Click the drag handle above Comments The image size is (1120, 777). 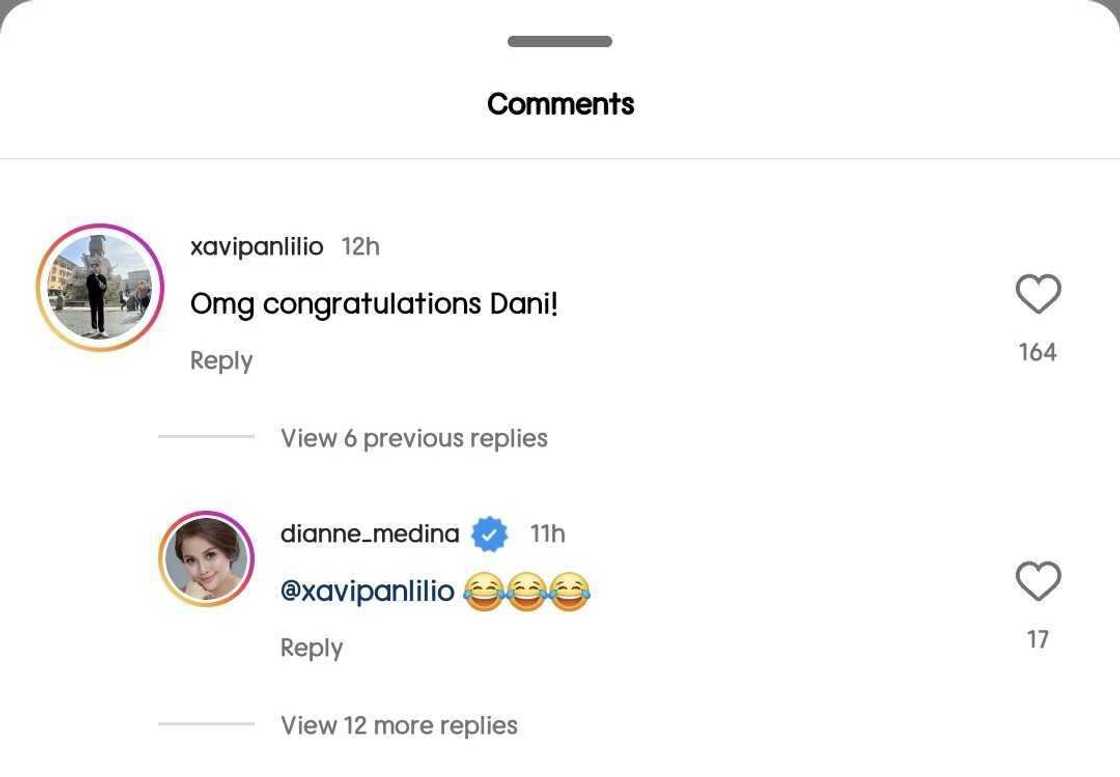pos(560,42)
